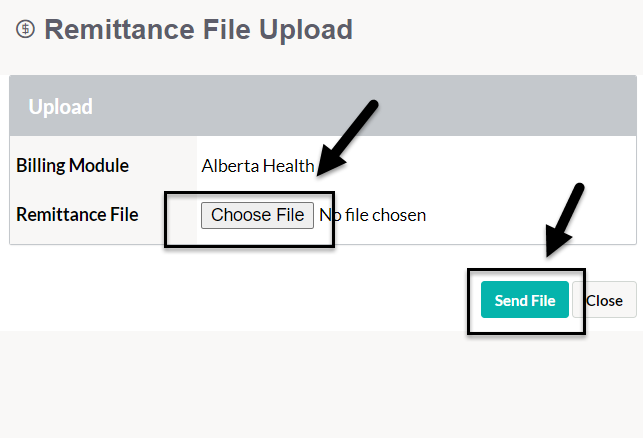Dismiss the upload form using Close
The image size is (643, 438).
604,300
